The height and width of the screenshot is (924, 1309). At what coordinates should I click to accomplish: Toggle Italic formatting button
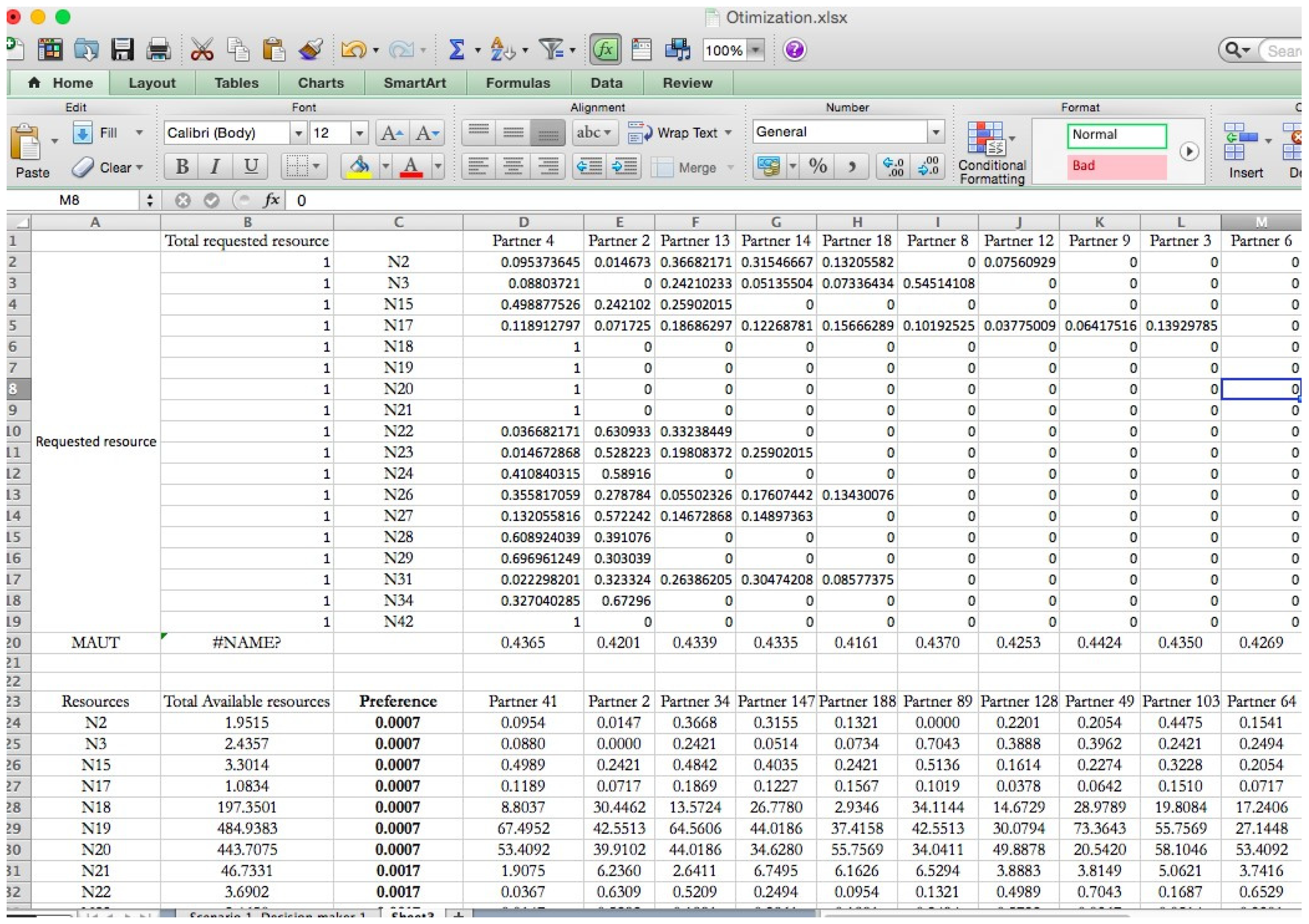[x=215, y=167]
